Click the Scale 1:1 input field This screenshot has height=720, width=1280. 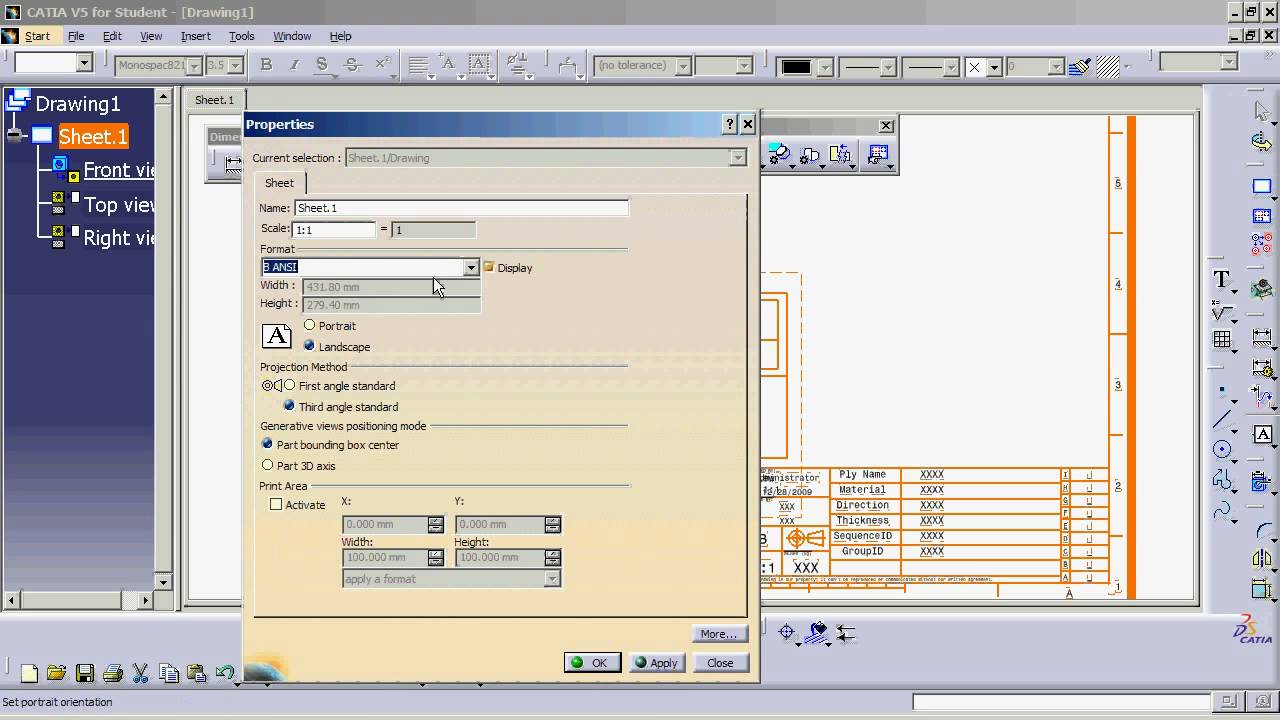tap(334, 230)
